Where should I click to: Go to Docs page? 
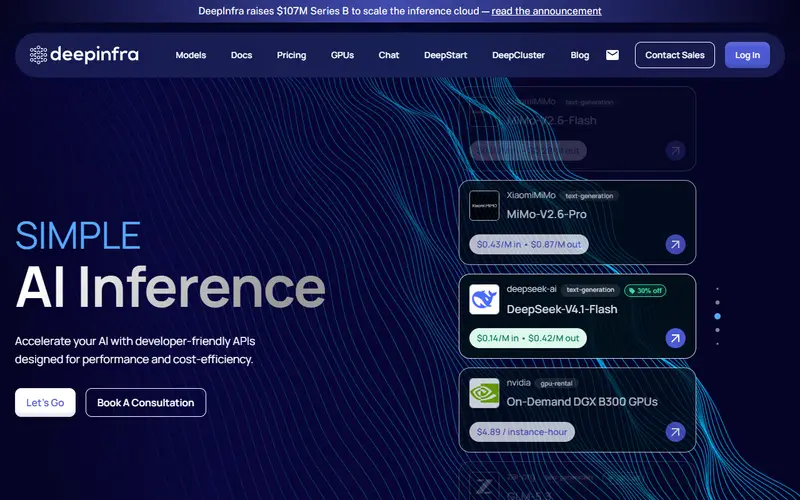(x=241, y=55)
